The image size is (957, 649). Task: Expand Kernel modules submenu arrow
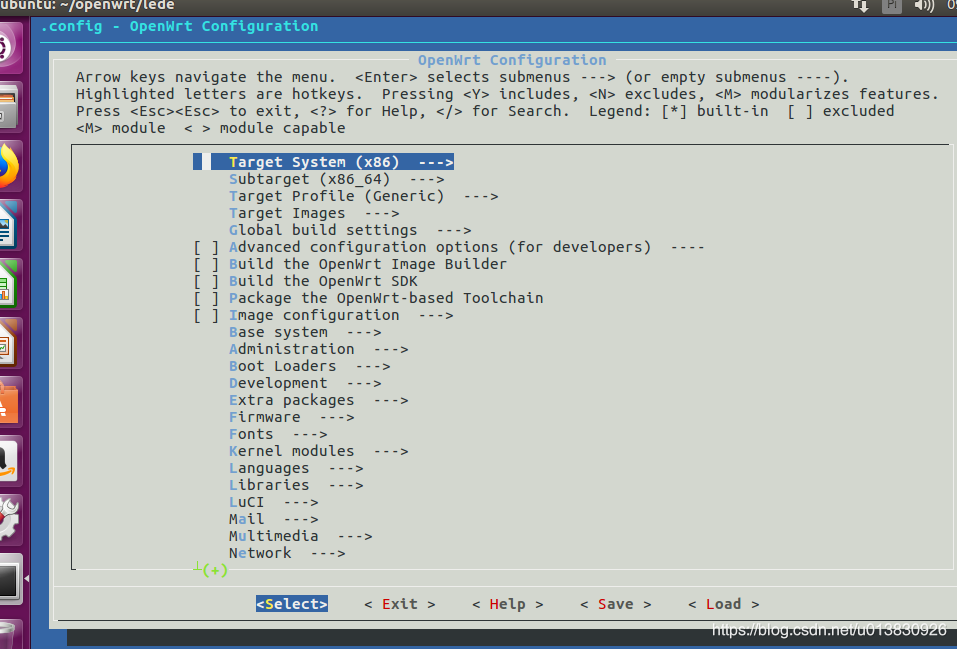(x=391, y=451)
